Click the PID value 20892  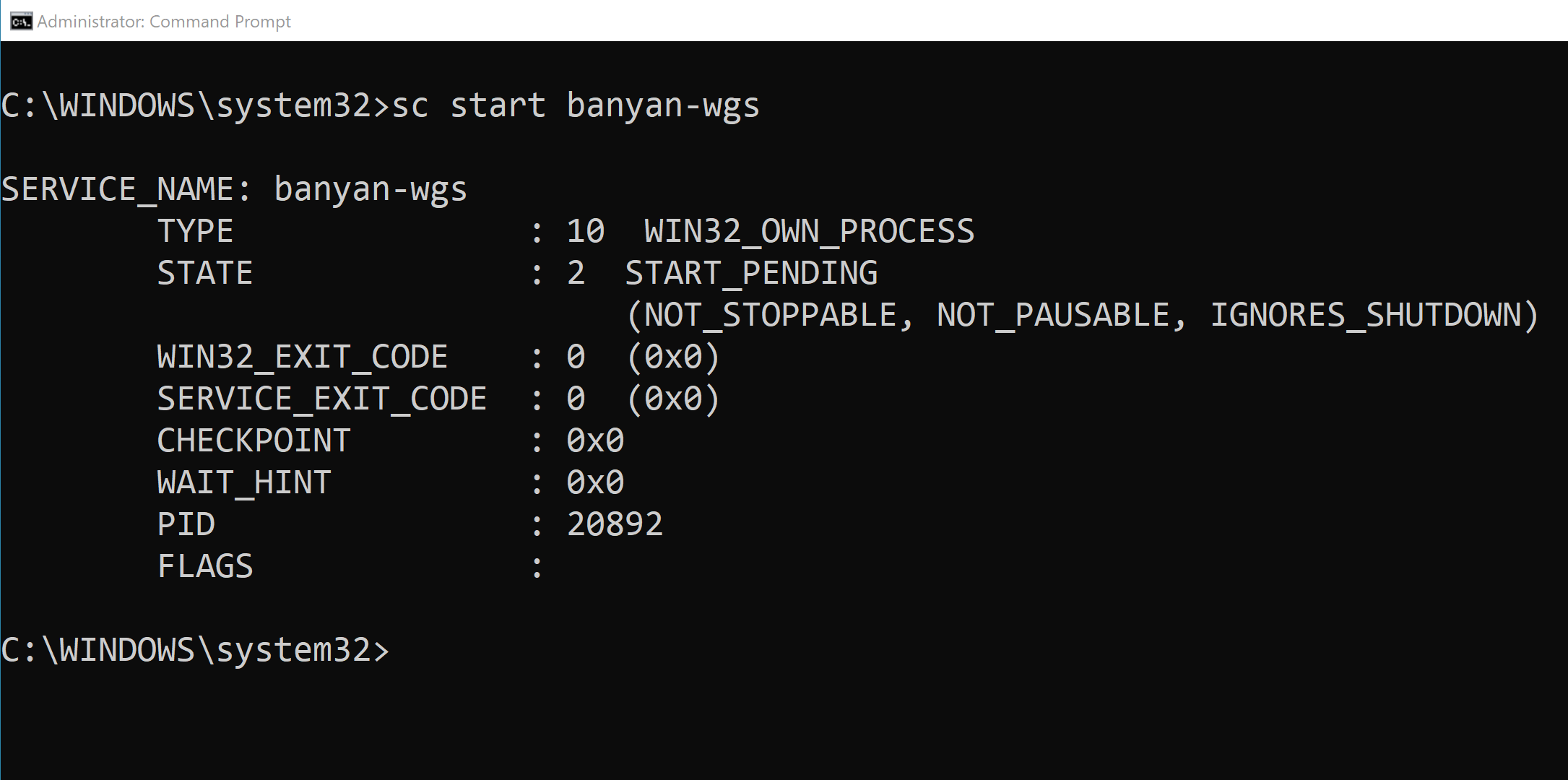615,524
